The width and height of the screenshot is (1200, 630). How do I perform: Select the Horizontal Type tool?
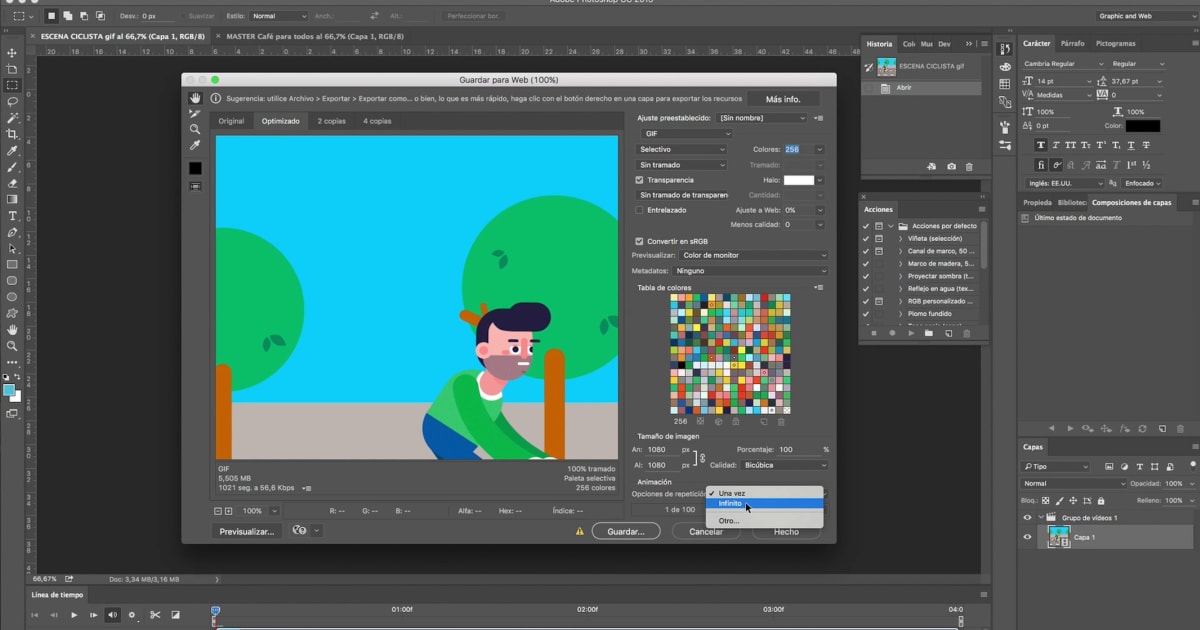12,216
